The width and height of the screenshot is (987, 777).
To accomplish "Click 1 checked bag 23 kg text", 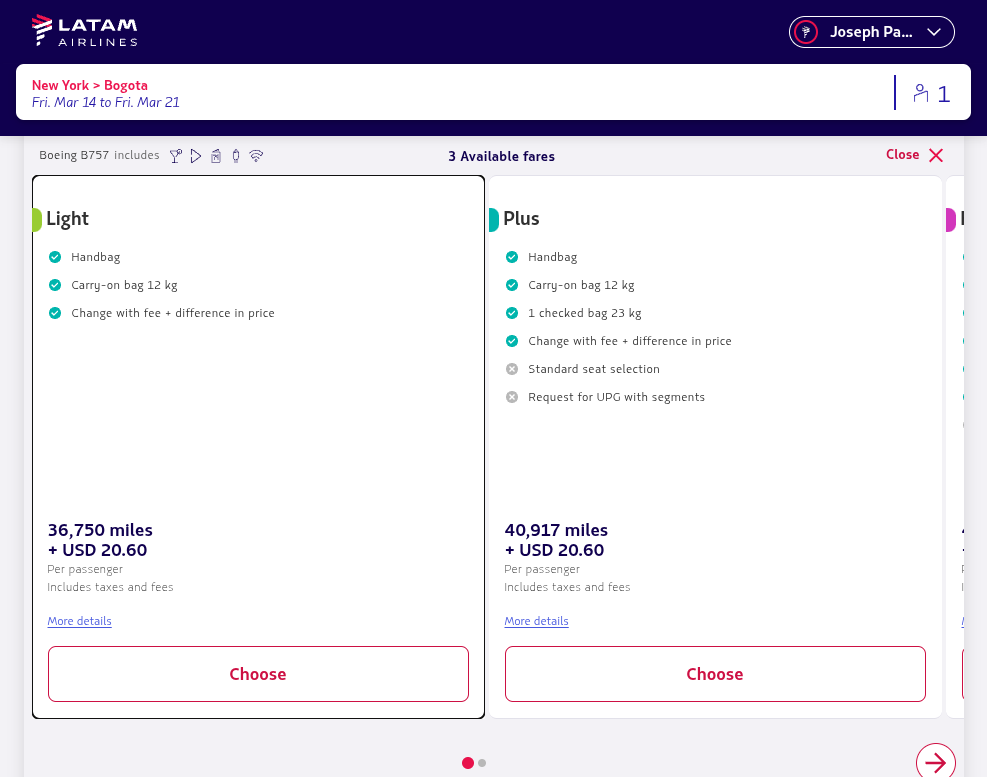I will (585, 313).
